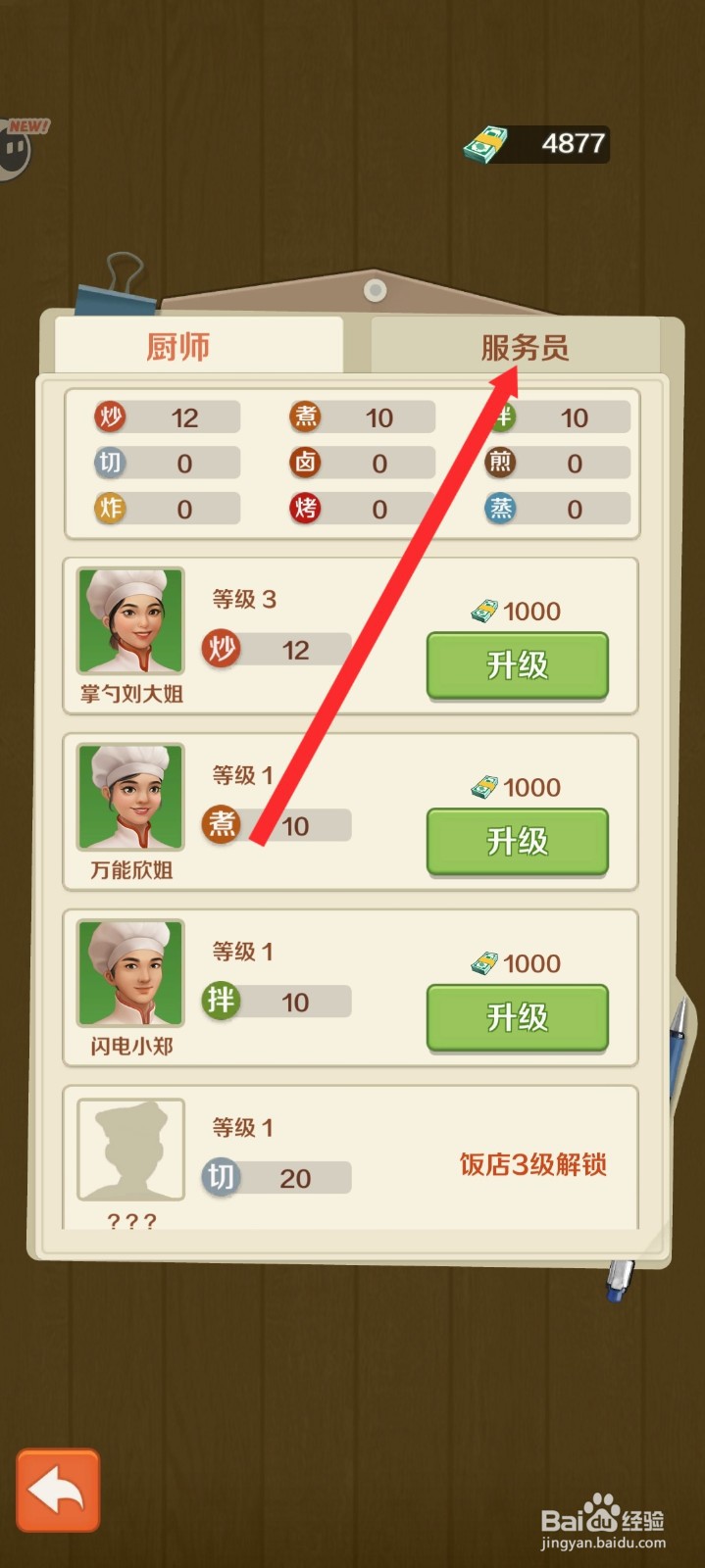Open the NEW smiley face icon
The width and height of the screenshot is (705, 1568).
(x=17, y=149)
